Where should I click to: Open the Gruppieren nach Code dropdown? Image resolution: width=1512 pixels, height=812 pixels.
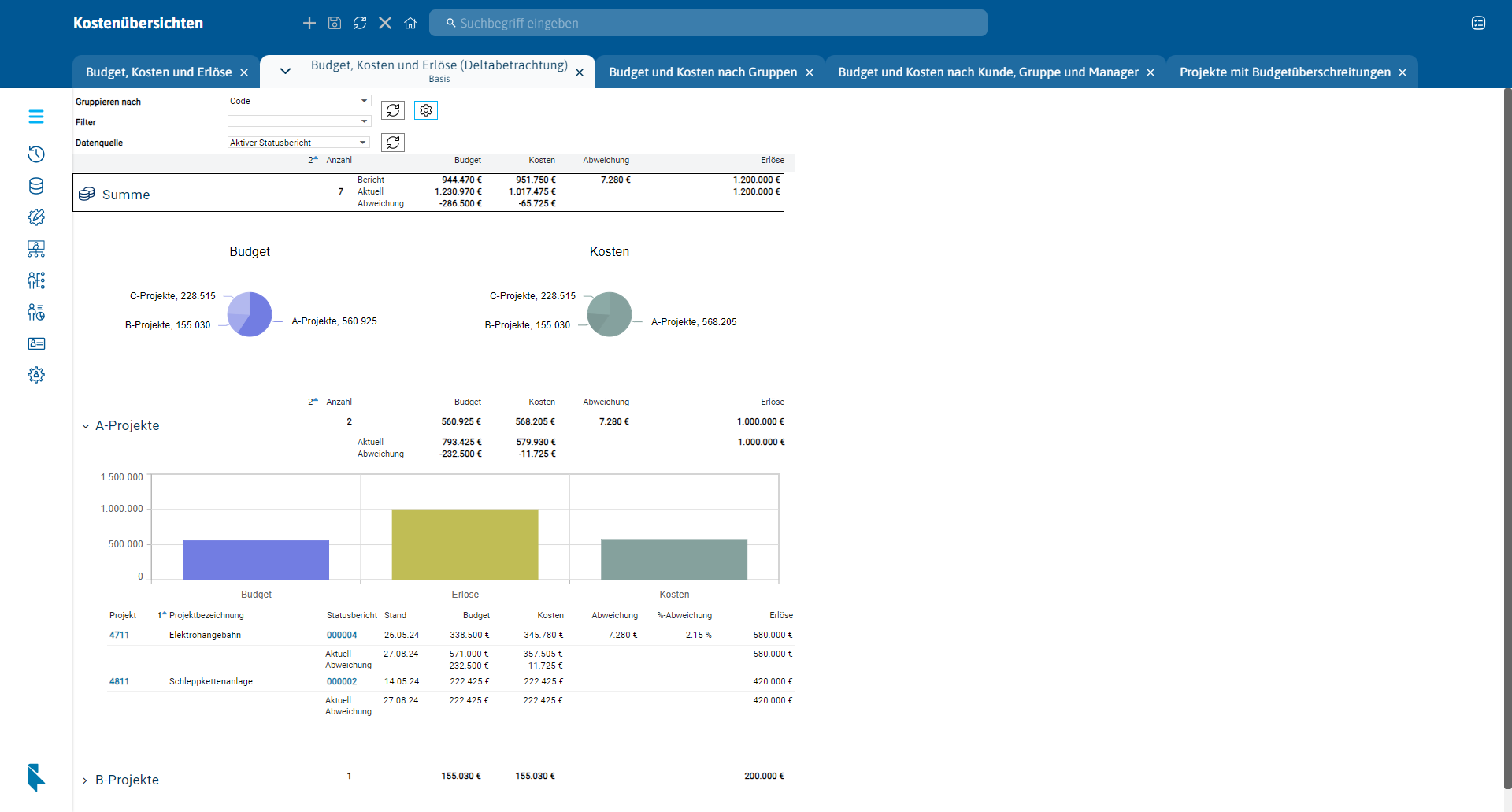[299, 101]
